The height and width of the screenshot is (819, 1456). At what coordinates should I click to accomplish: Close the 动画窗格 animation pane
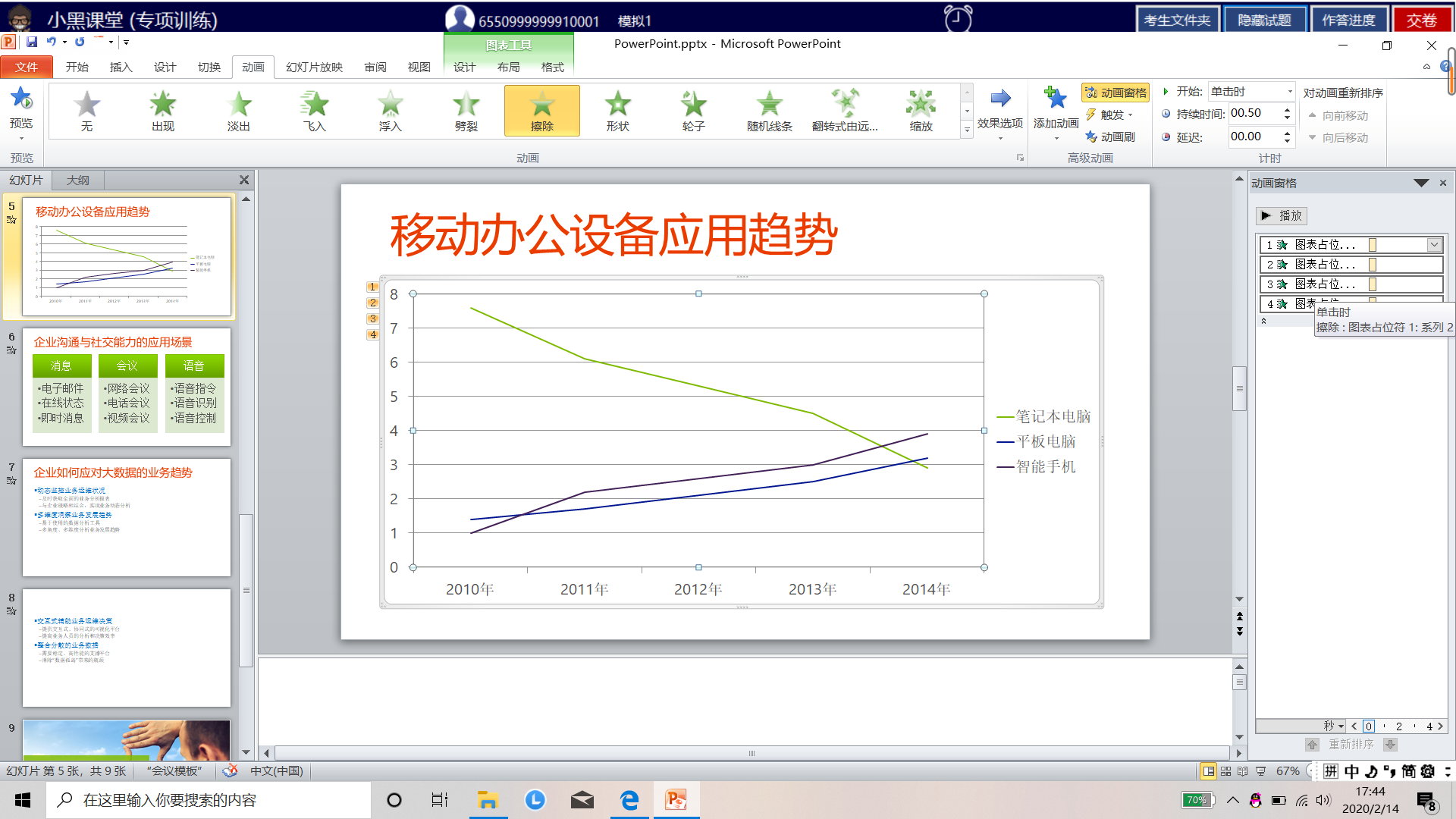click(1443, 183)
